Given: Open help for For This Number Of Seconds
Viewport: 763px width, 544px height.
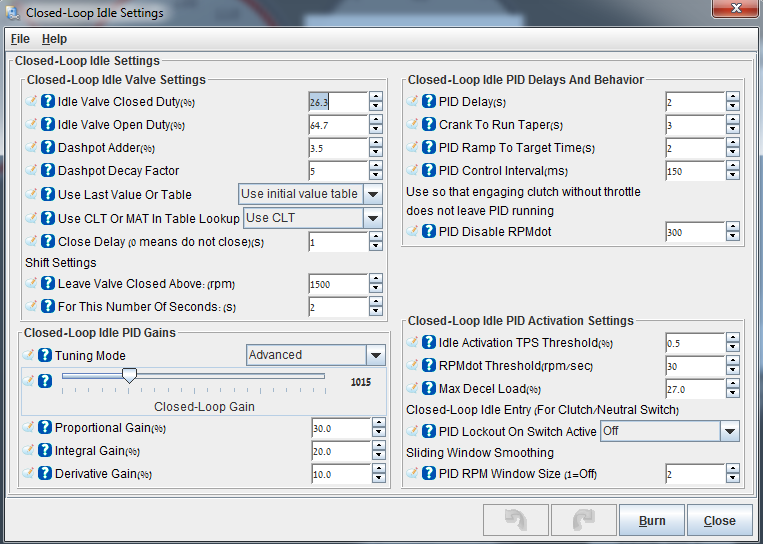Looking at the screenshot, I should coord(48,306).
